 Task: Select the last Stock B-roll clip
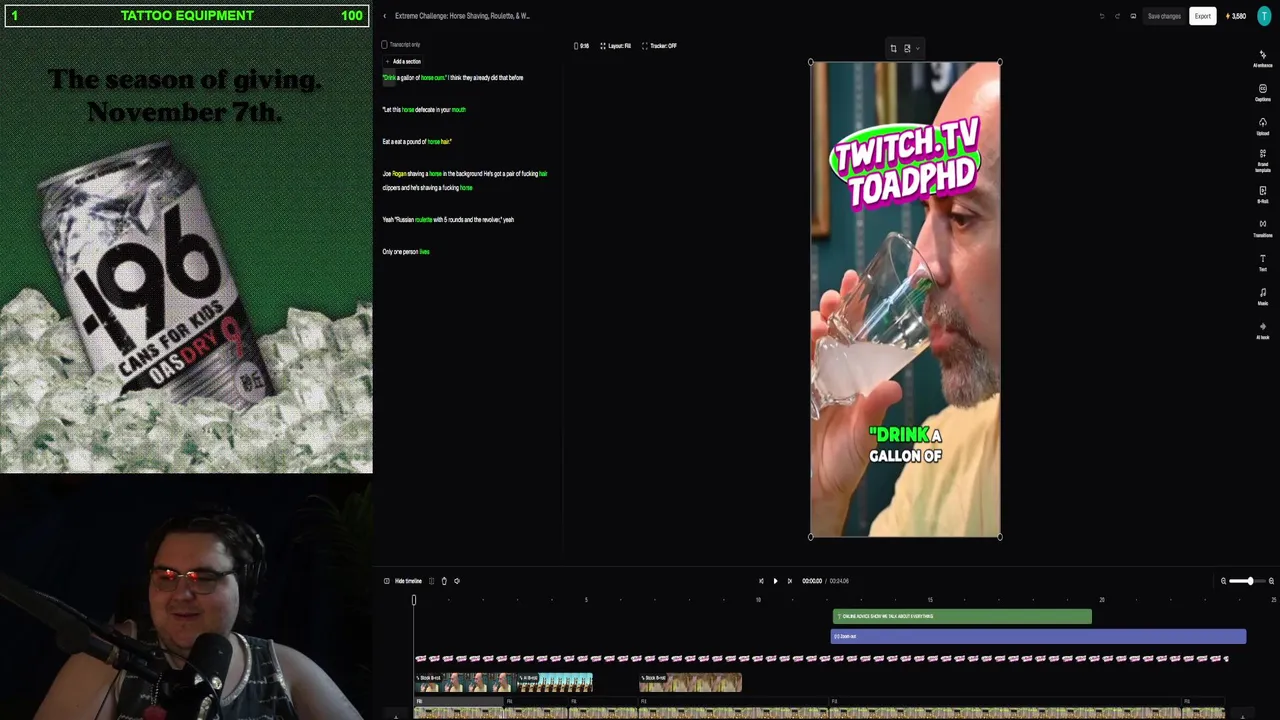point(690,683)
